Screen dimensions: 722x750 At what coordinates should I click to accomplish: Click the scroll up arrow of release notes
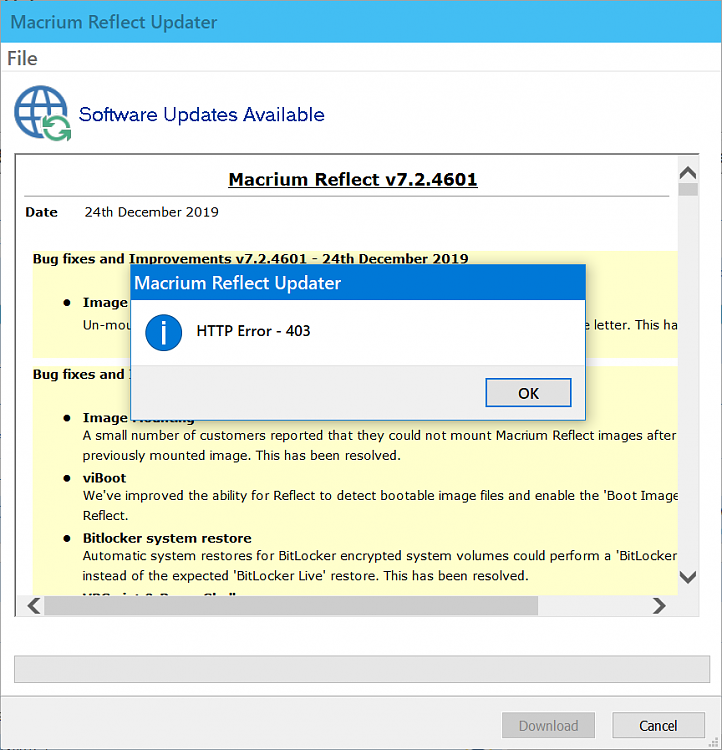[688, 173]
